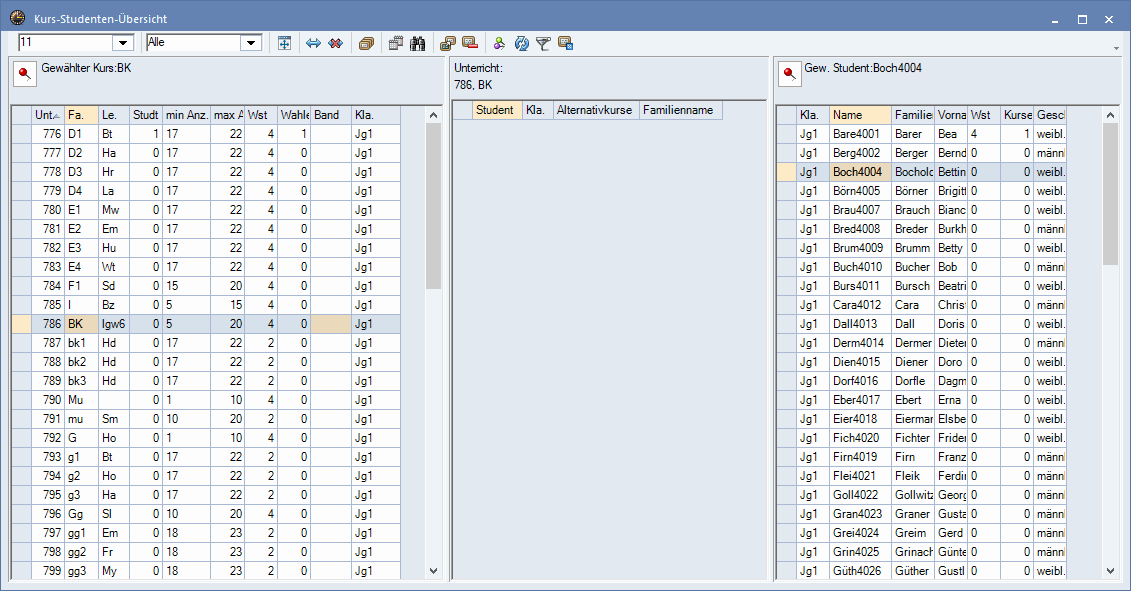Click the blue circular refresh icon

coord(521,43)
